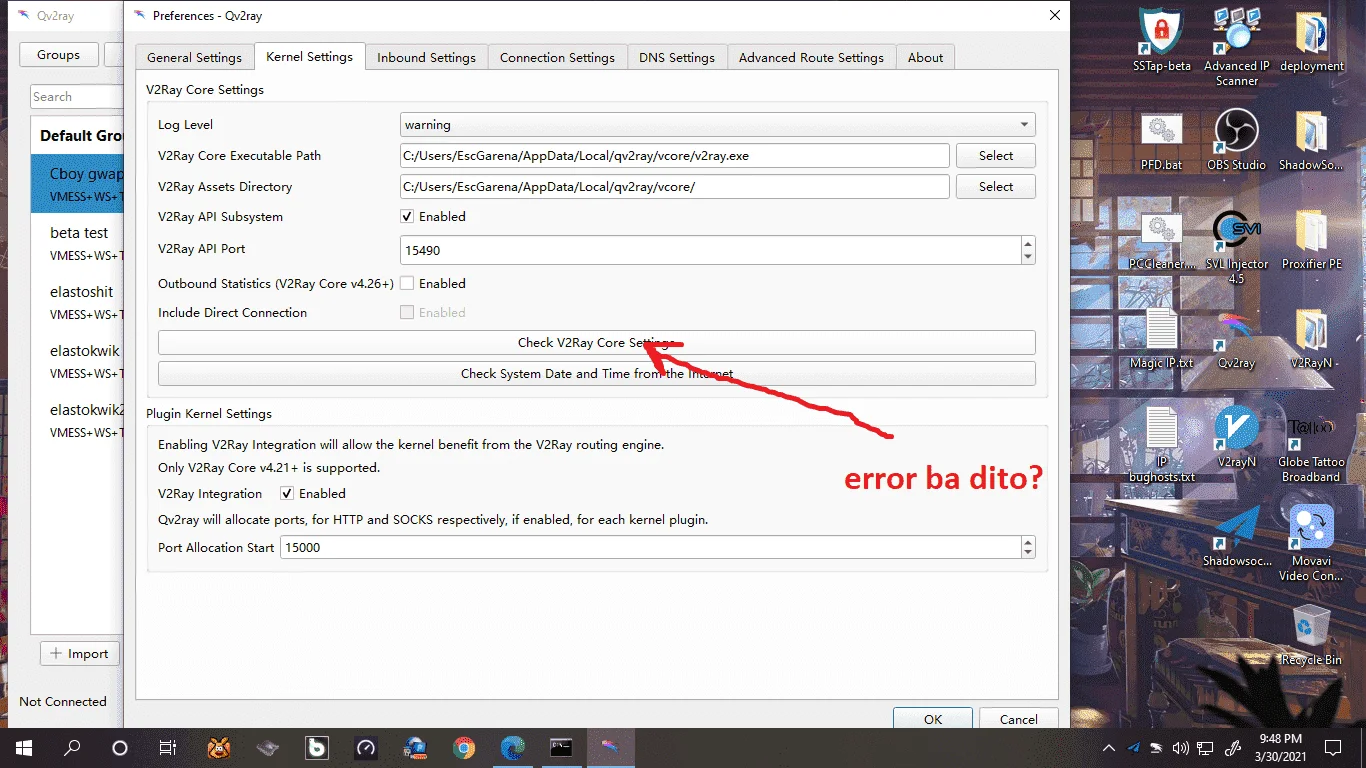Decrease the Port Allocation Start value
The height and width of the screenshot is (768, 1366).
(x=1028, y=553)
